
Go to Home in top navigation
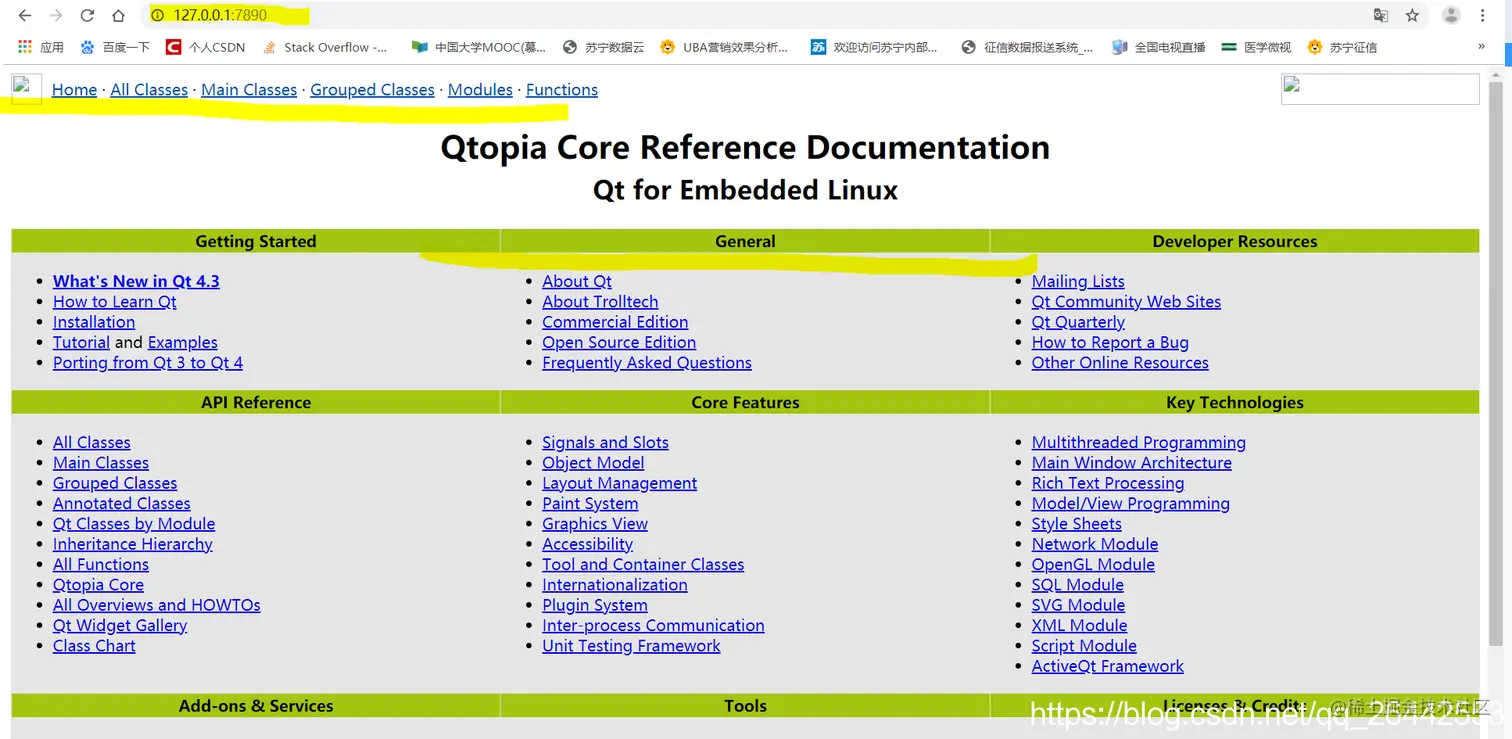coord(74,90)
